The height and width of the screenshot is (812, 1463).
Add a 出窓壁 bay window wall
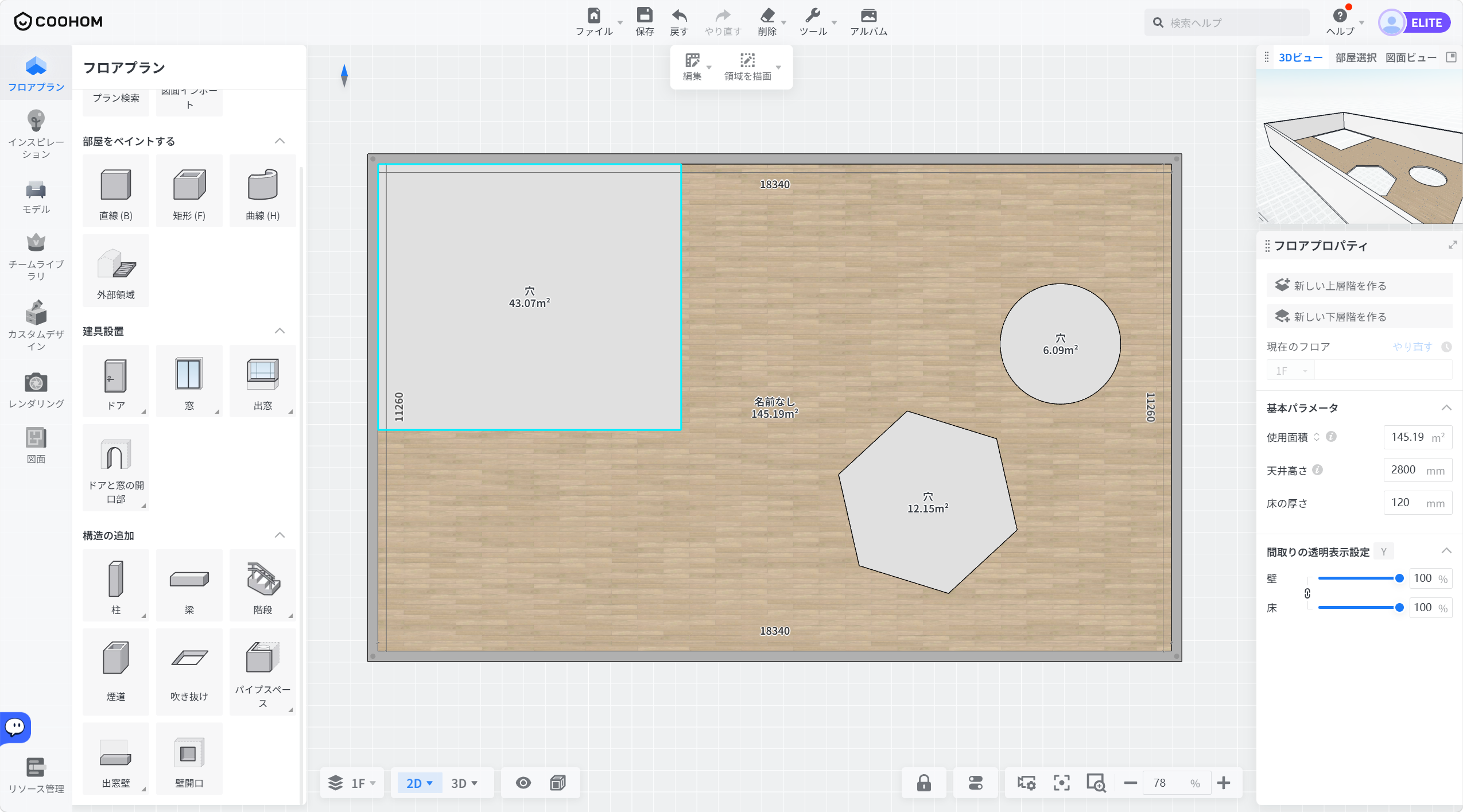point(116,759)
